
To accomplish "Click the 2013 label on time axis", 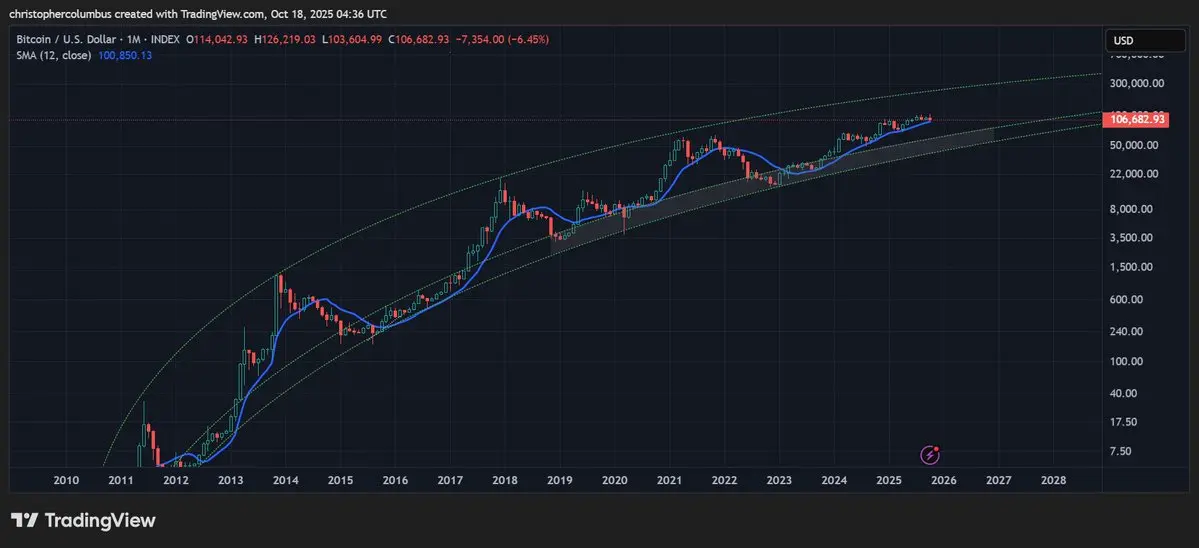I will [231, 480].
